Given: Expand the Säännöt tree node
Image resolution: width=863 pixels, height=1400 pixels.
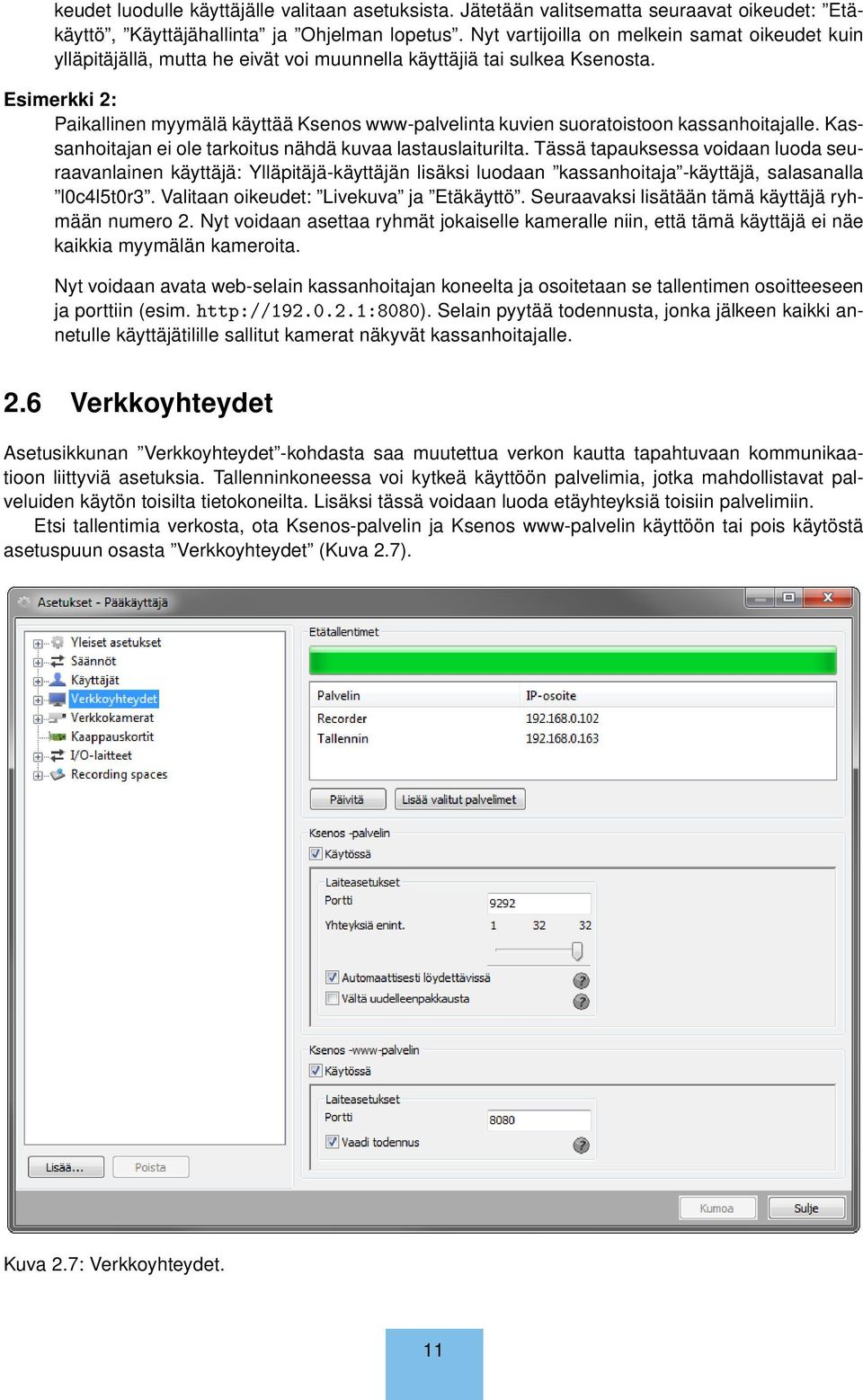Looking at the screenshot, I should pyautogui.click(x=38, y=662).
